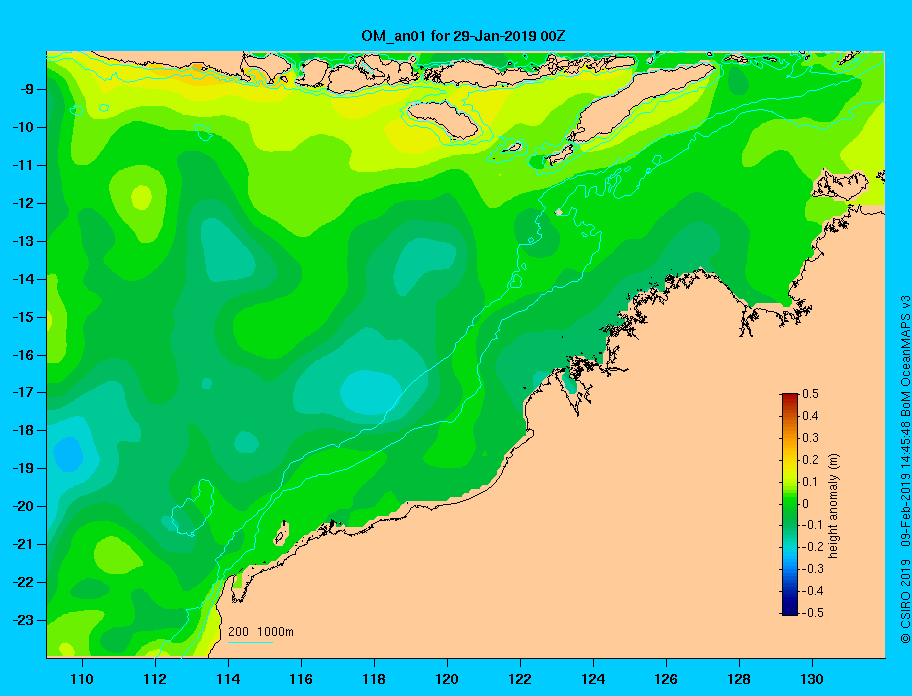
Task: Click longitude label '126'
Action: 666,679
